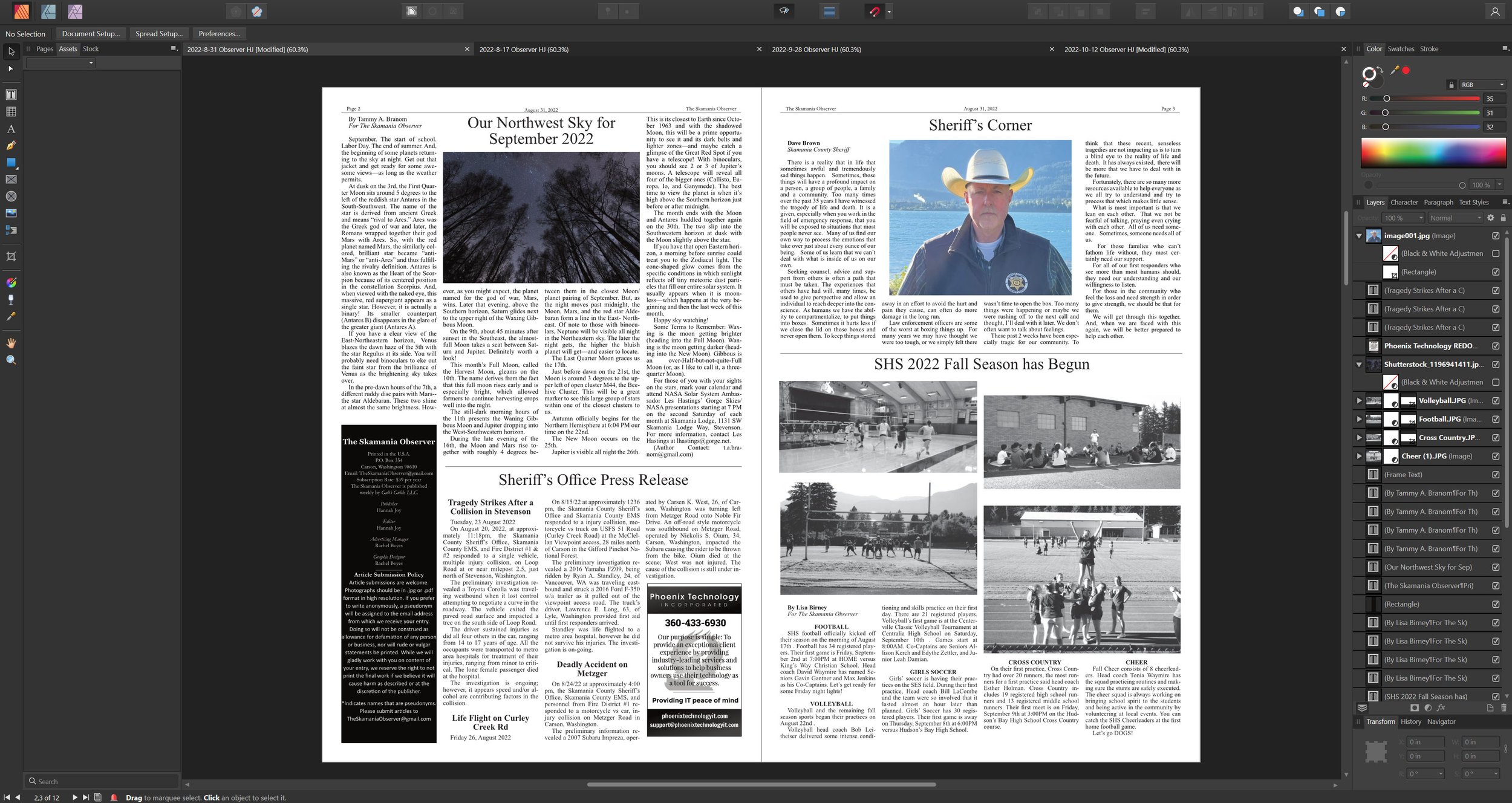Viewport: 1512px width, 803px height.
Task: Toggle visibility of Volleyball.JPG layer
Action: (1496, 400)
